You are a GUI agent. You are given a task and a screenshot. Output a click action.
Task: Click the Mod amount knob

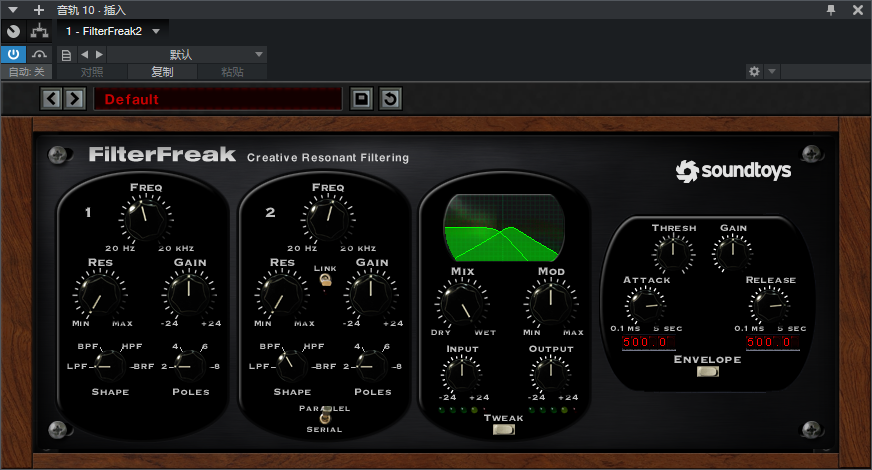tap(551, 304)
